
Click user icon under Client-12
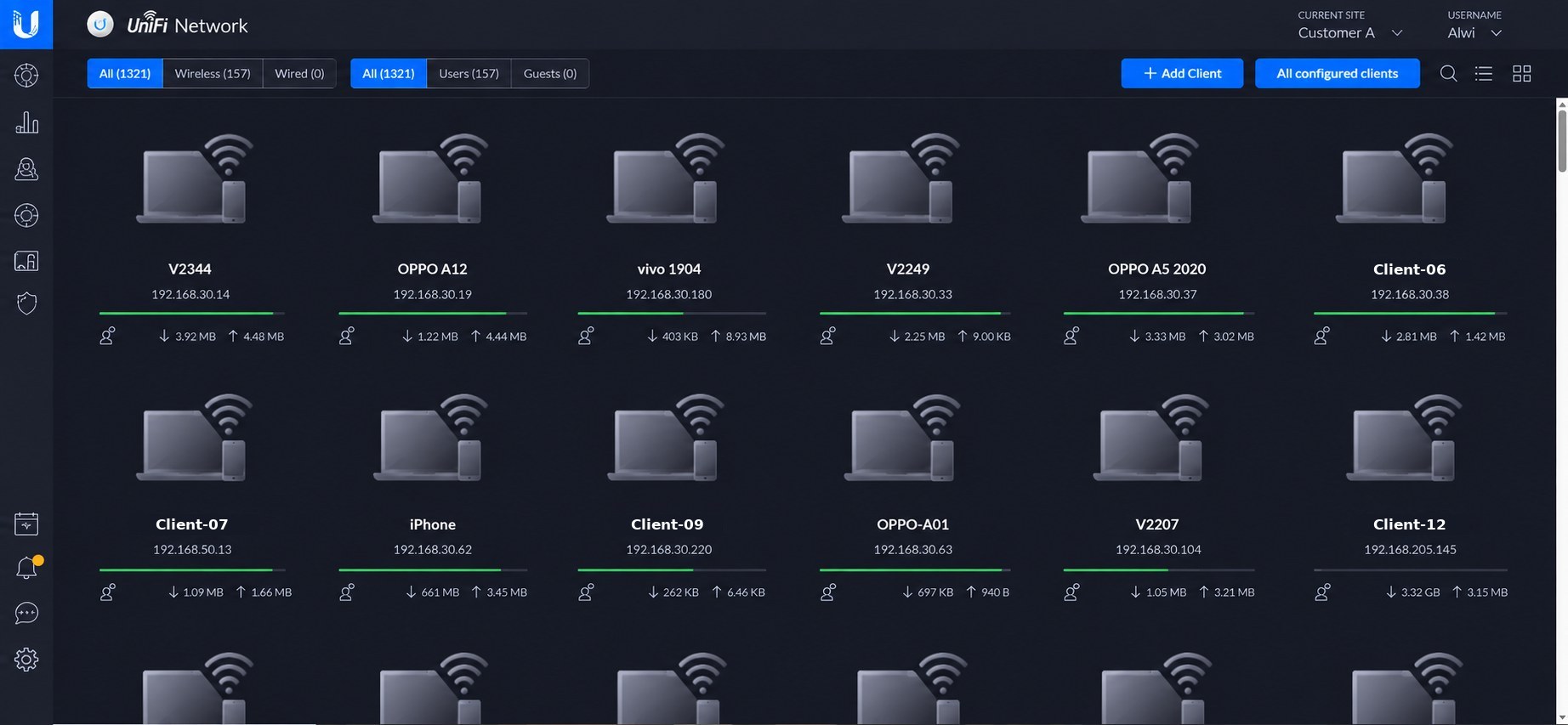(1321, 592)
